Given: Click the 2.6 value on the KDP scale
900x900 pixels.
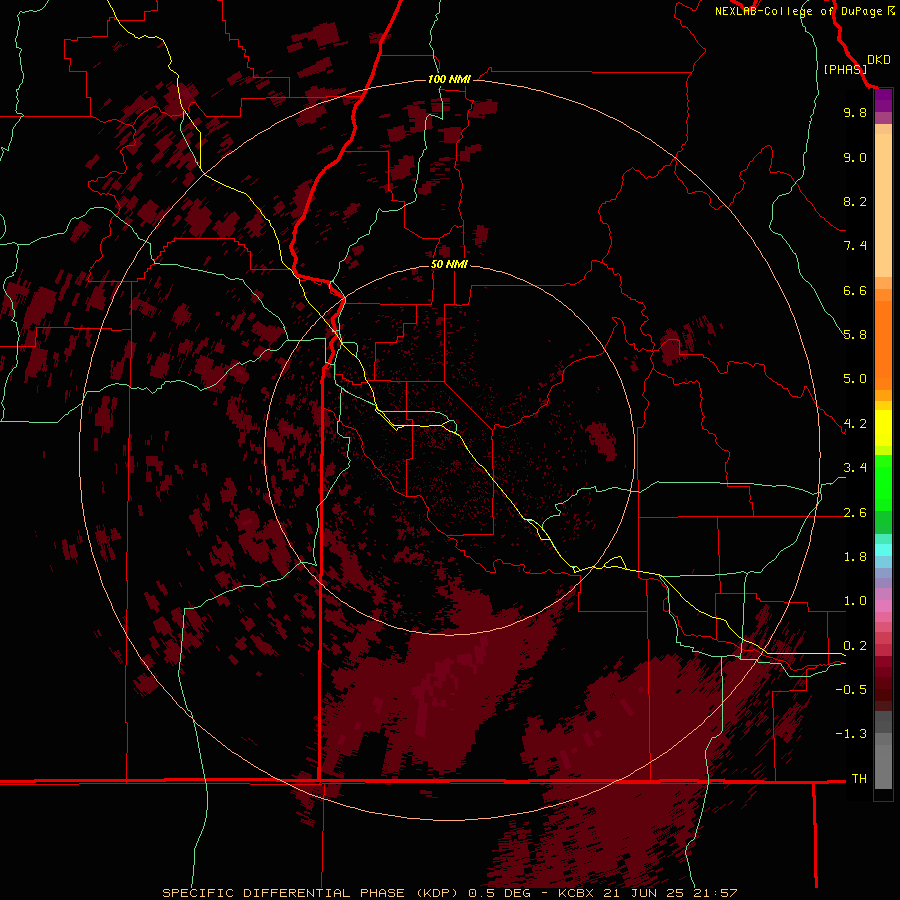Looking at the screenshot, I should pos(855,513).
